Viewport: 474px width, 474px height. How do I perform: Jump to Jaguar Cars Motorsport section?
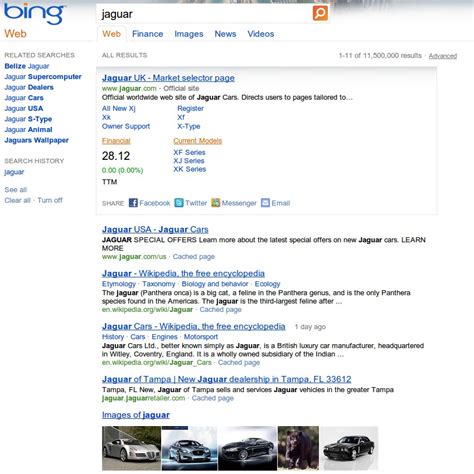tap(201, 337)
